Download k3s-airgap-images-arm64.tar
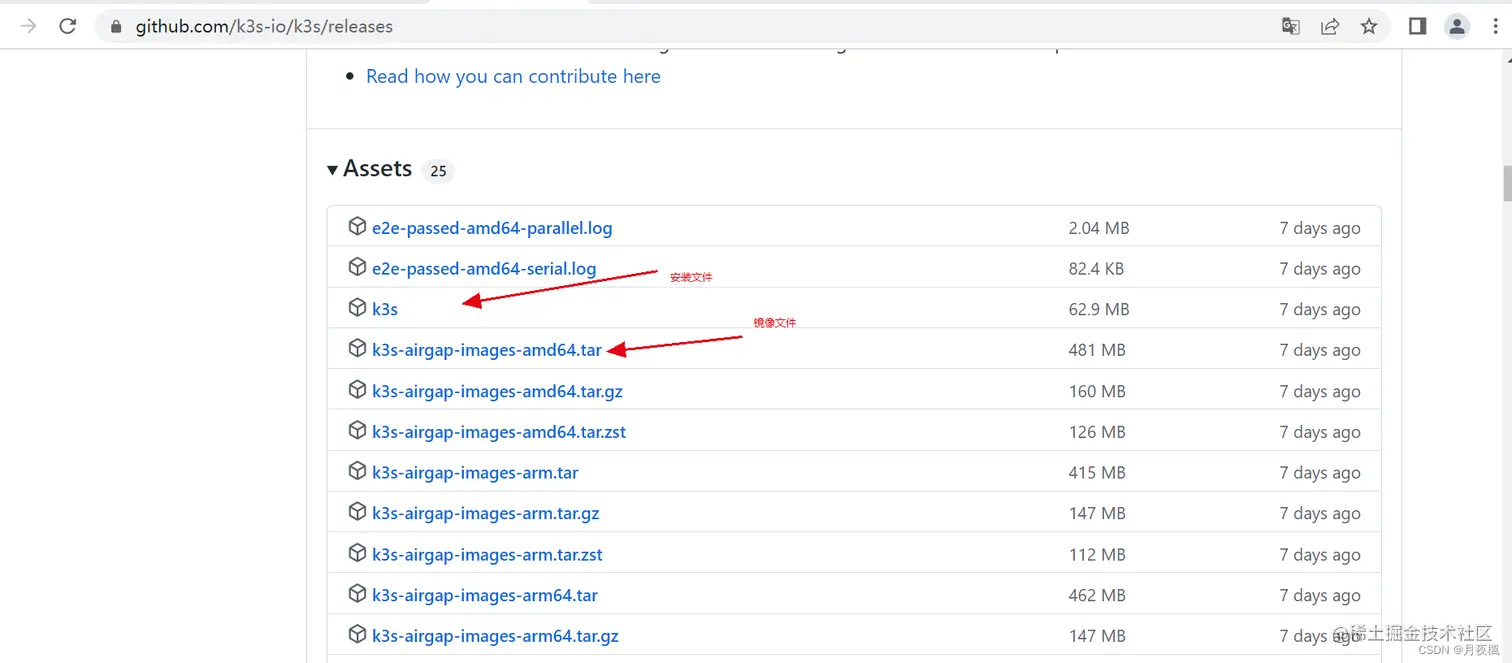 pyautogui.click(x=485, y=596)
